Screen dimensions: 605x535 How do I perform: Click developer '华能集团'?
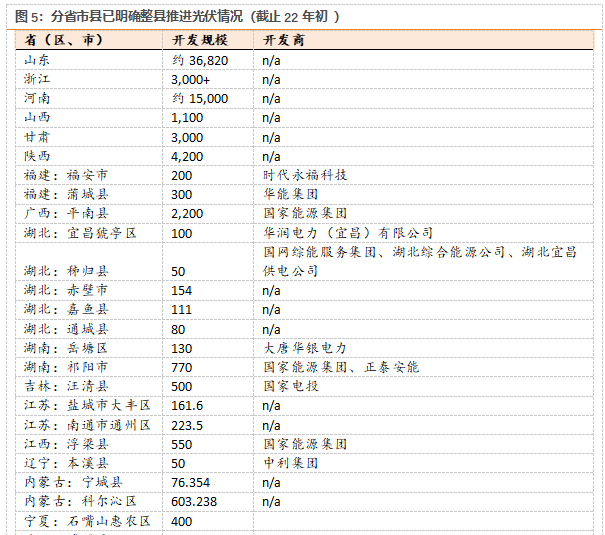[291, 194]
